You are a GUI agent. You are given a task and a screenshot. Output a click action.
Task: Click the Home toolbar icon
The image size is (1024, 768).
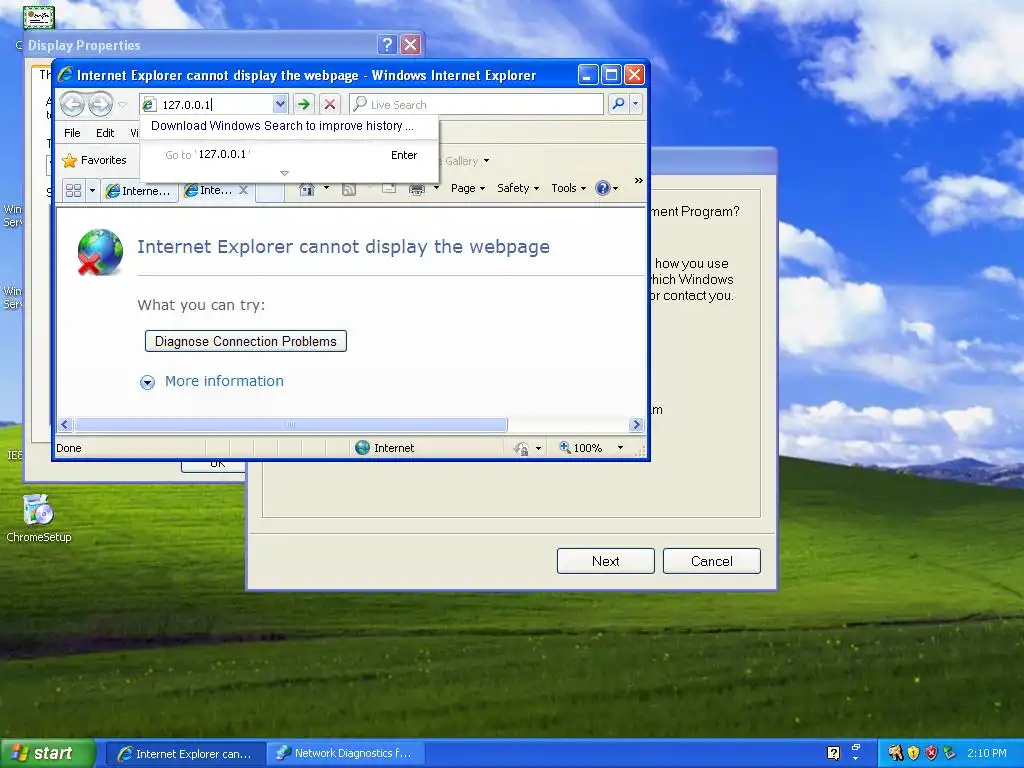coord(306,189)
